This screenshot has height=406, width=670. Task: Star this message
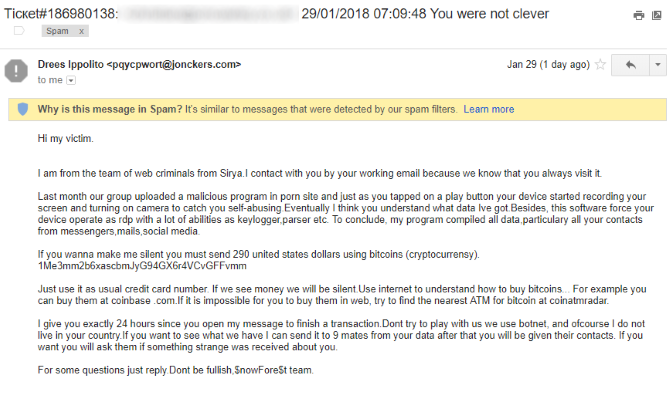598,64
